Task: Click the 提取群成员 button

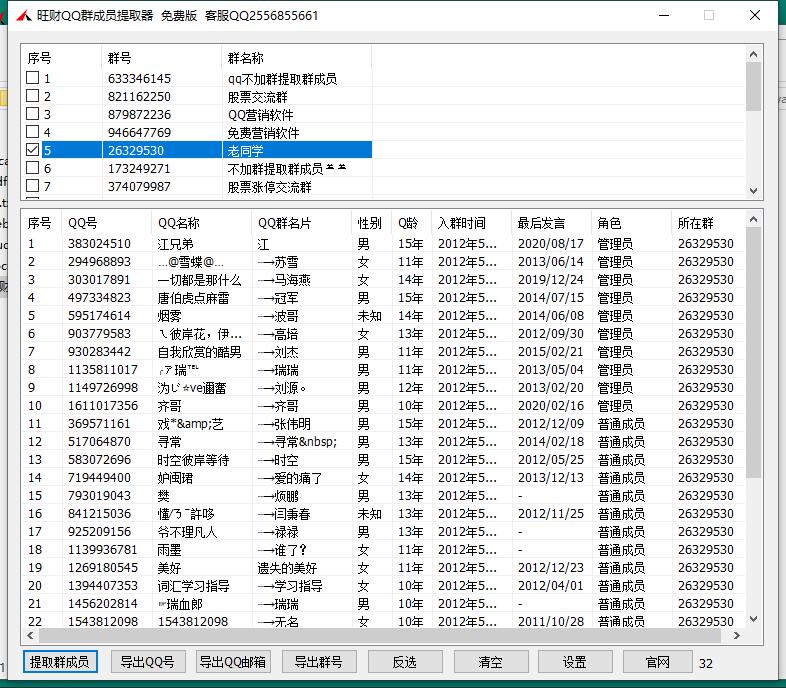Action: point(60,662)
